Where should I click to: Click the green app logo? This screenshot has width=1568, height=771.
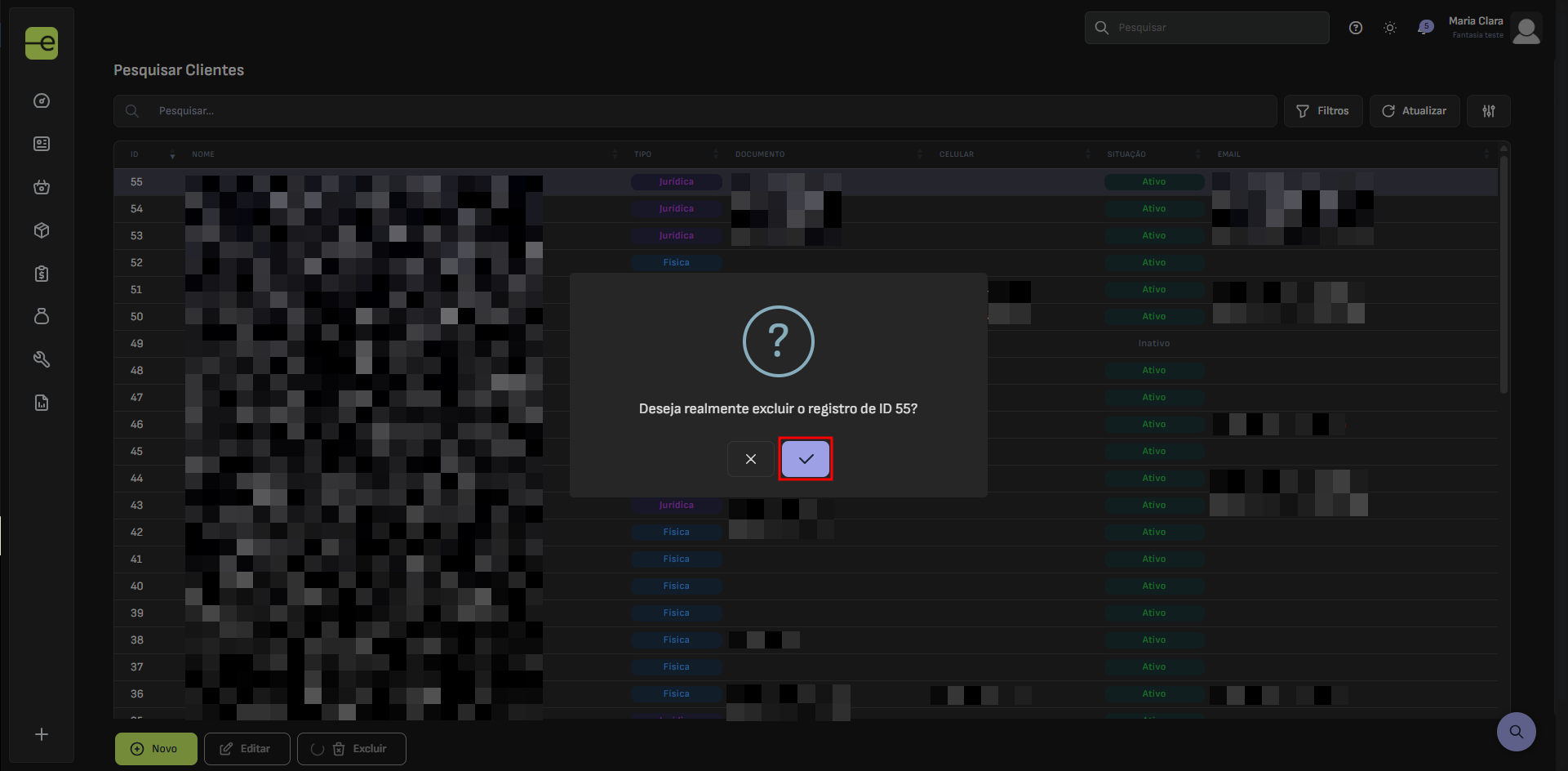[42, 43]
